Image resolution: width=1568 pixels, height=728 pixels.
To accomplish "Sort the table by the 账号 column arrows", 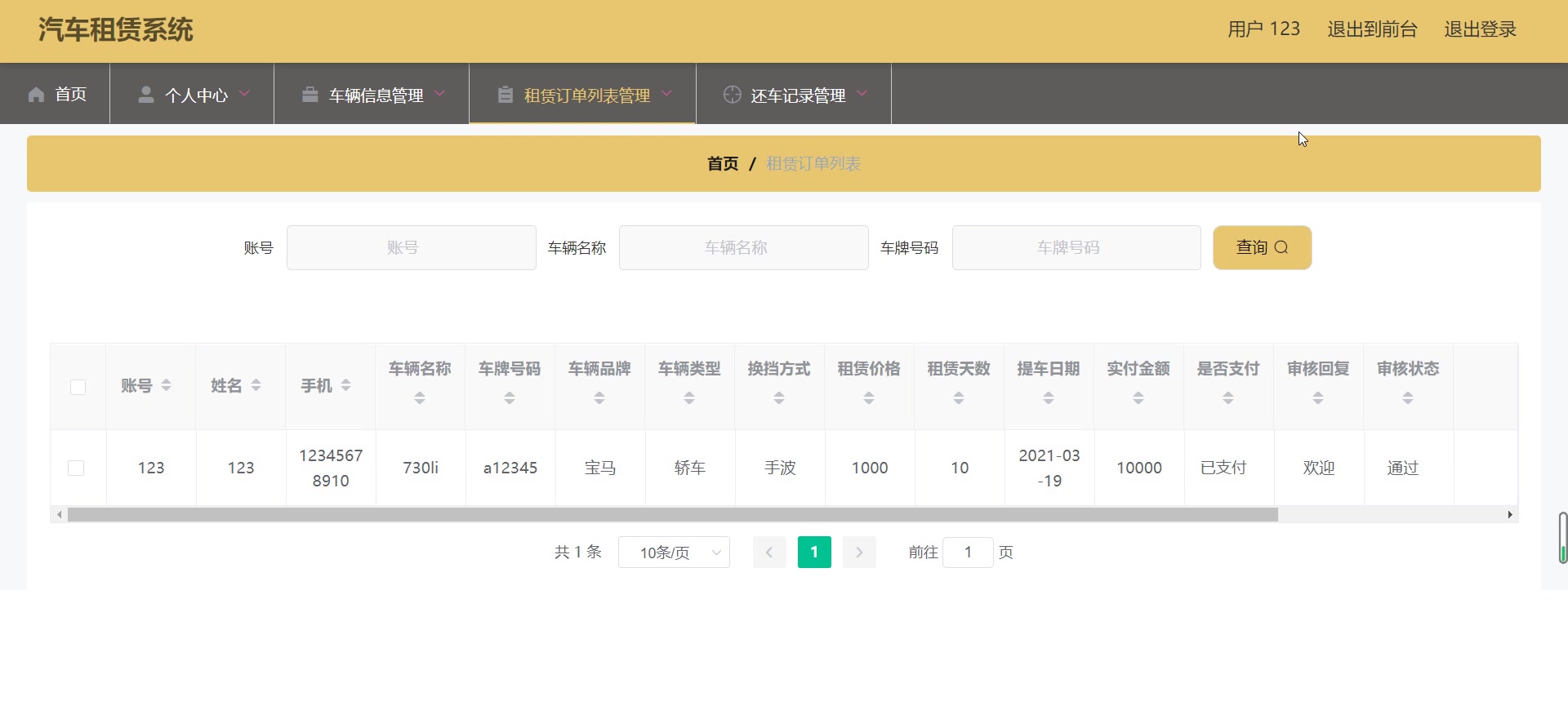I will pos(167,385).
